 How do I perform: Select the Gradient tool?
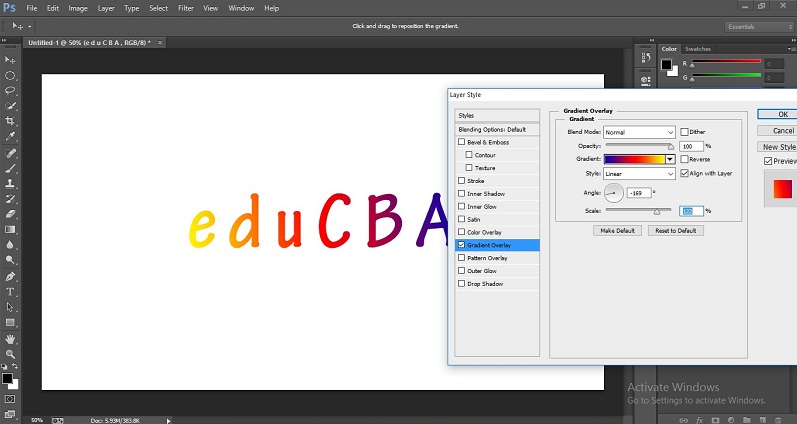coord(10,229)
